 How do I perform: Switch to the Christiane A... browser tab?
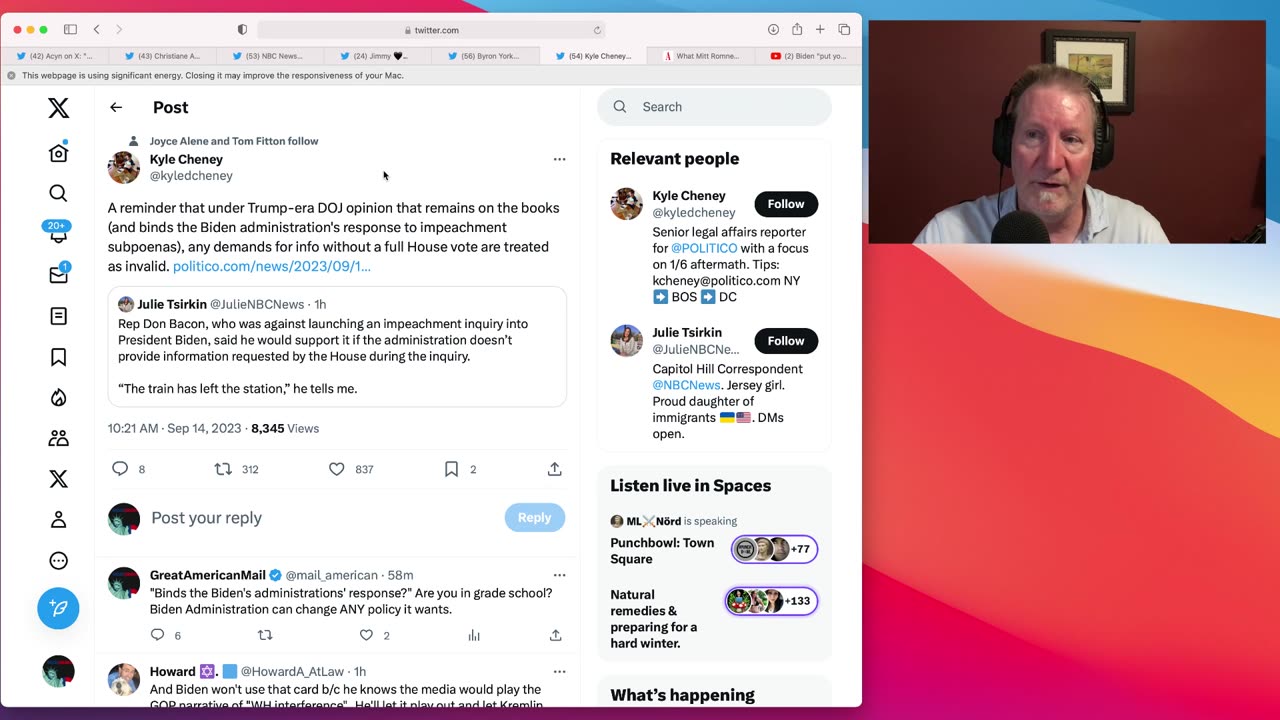pos(162,56)
